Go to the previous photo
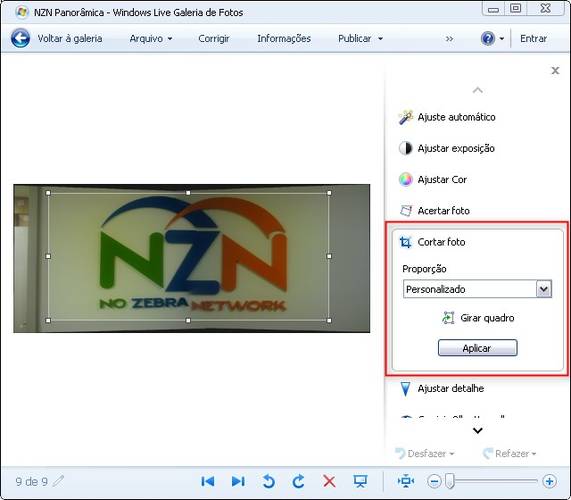Screen dimensions: 571x500 [208, 481]
